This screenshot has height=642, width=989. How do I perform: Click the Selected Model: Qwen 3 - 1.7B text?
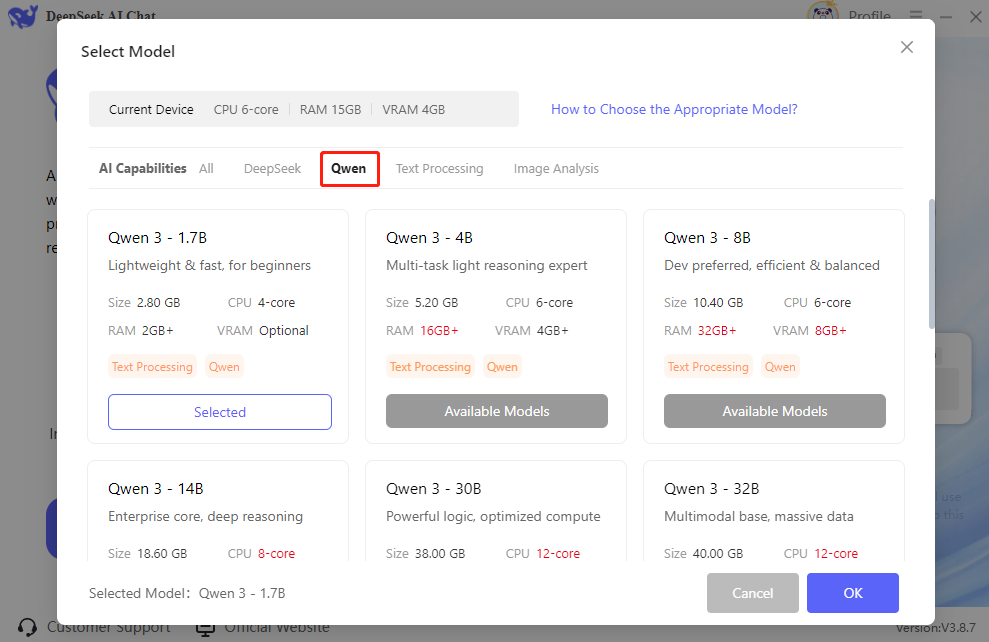point(187,593)
